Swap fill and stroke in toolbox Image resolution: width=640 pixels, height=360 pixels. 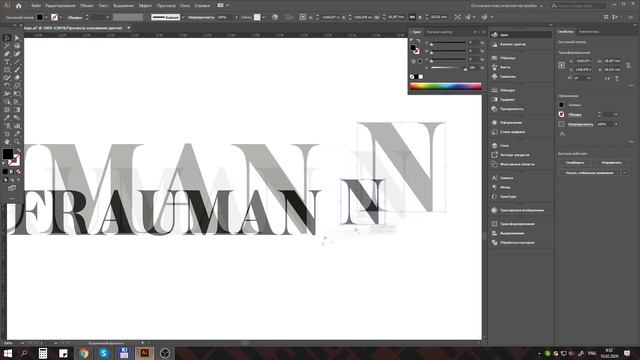coord(18,151)
